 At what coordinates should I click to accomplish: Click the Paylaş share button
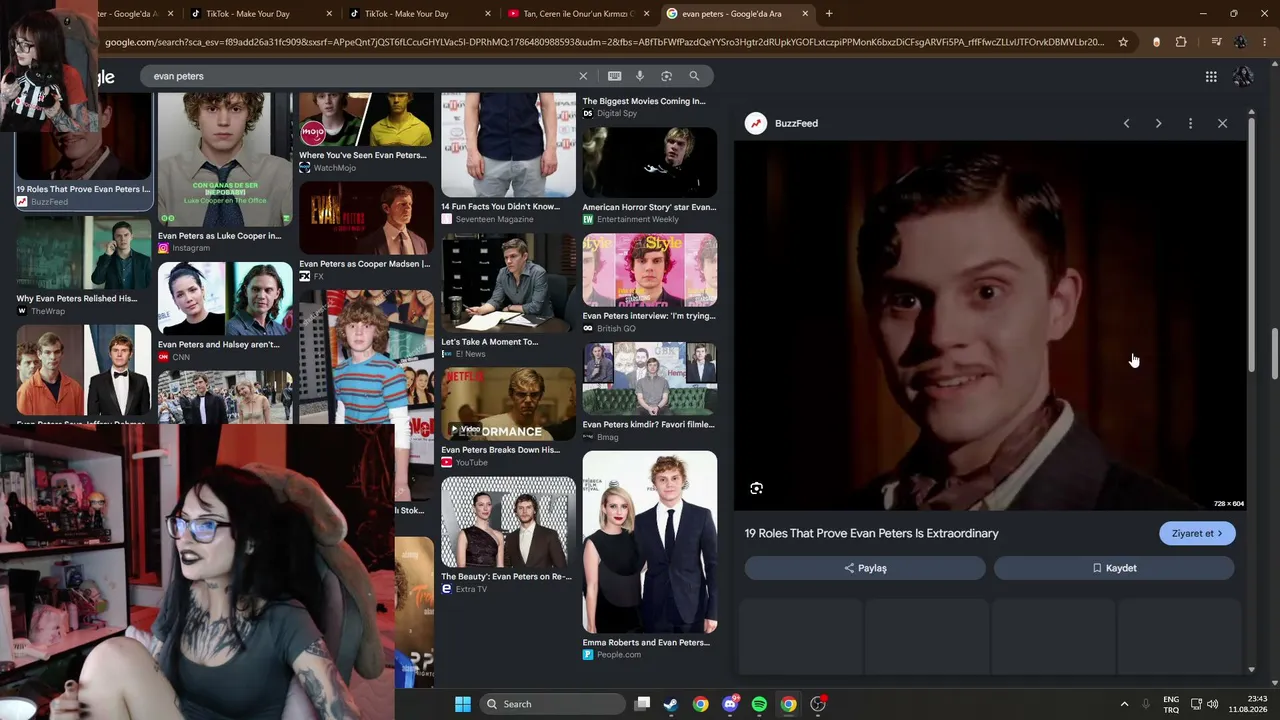click(x=865, y=568)
